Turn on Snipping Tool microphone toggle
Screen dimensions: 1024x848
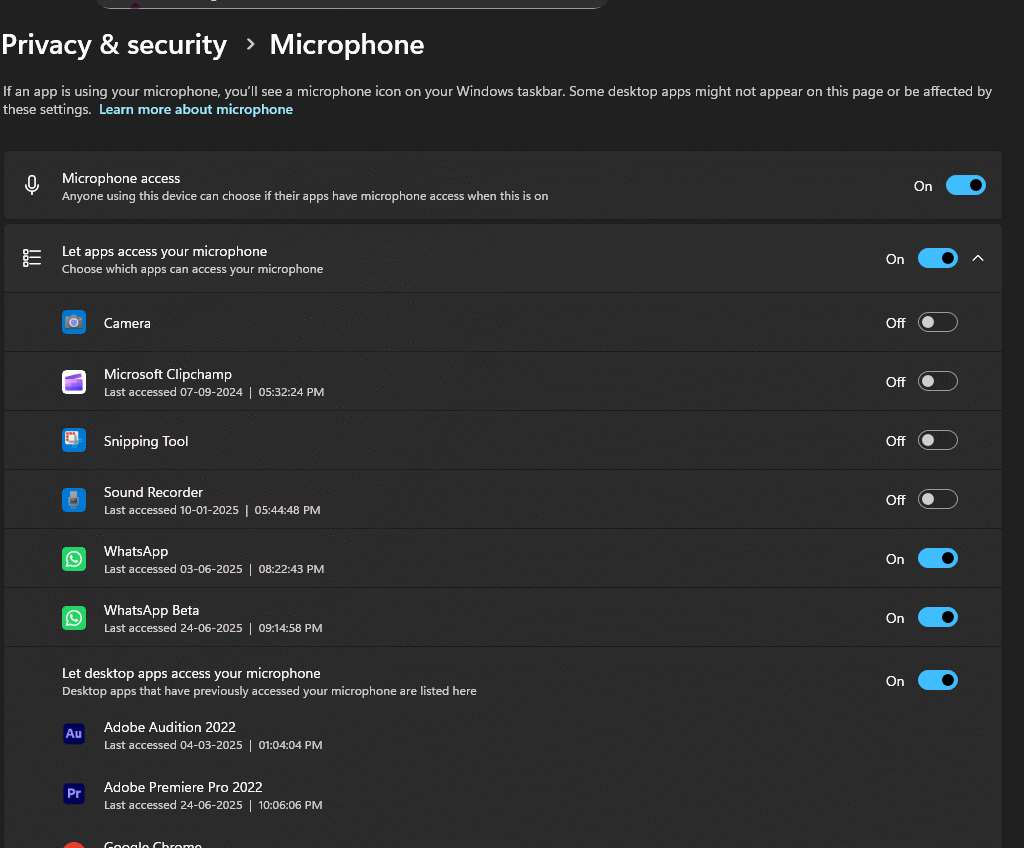937,440
